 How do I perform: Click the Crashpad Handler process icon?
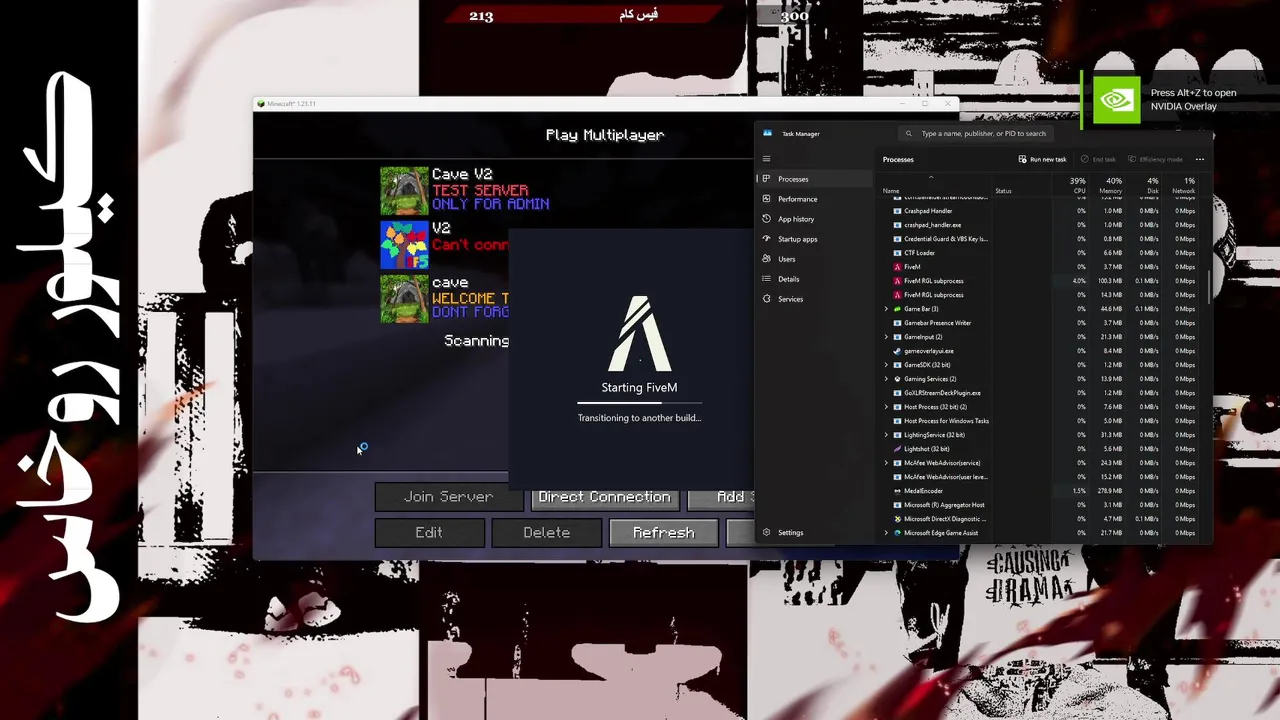(x=897, y=211)
